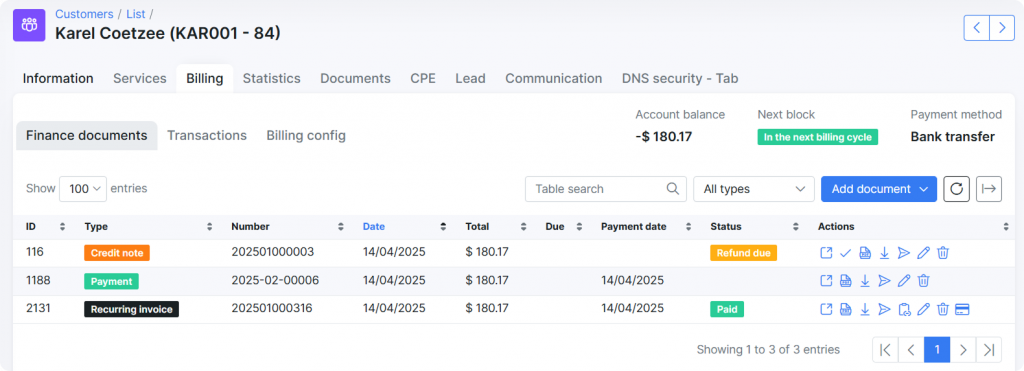The height and width of the screenshot is (371, 1024).
Task: Go to next page of results
Action: click(963, 350)
